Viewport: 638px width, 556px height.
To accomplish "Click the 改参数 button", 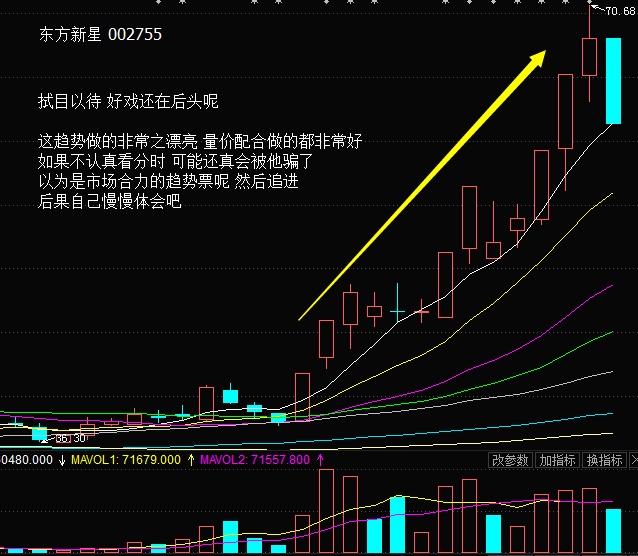I will pos(509,460).
